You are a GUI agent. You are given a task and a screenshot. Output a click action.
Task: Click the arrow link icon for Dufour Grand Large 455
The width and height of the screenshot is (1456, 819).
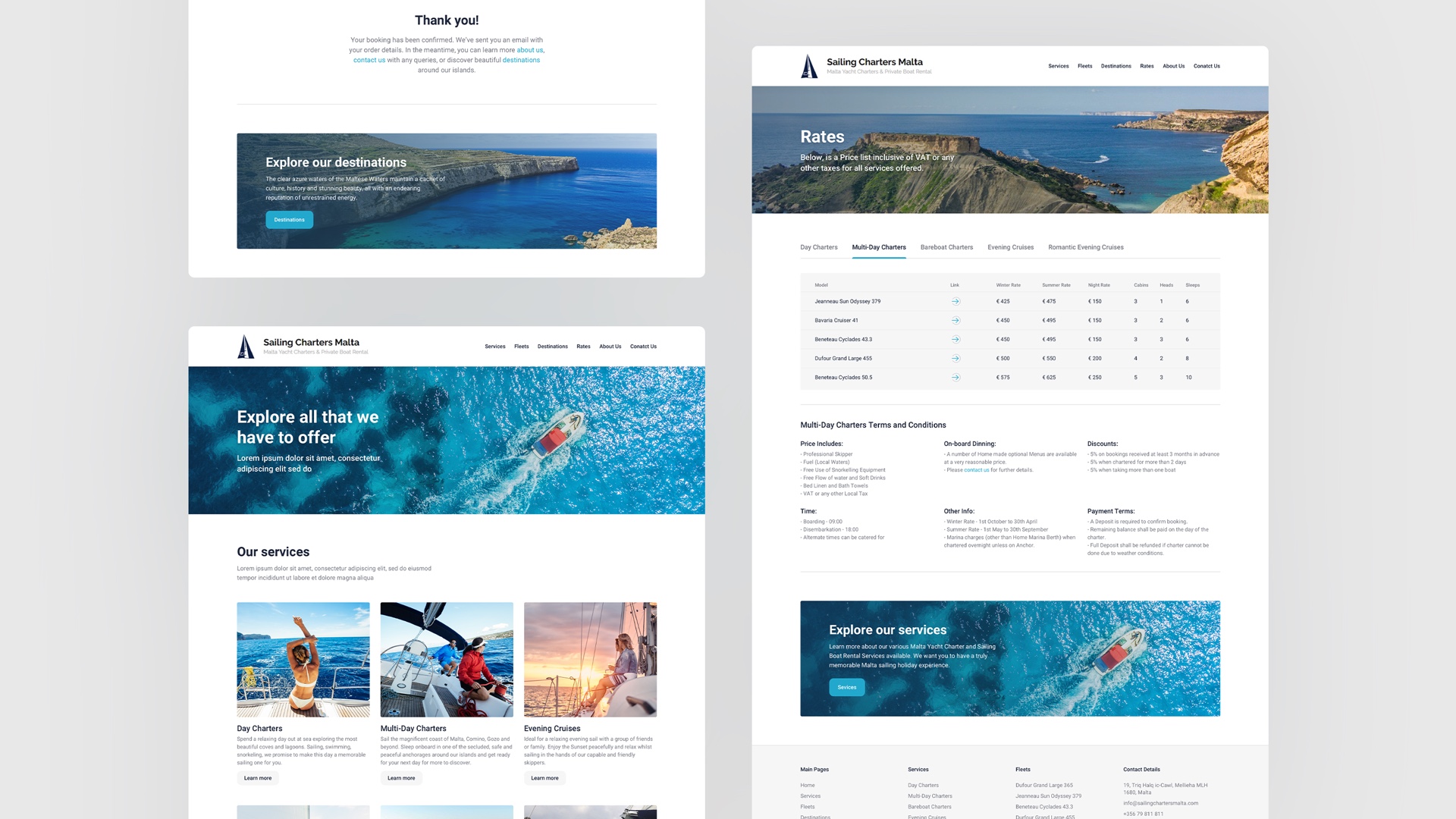[955, 358]
